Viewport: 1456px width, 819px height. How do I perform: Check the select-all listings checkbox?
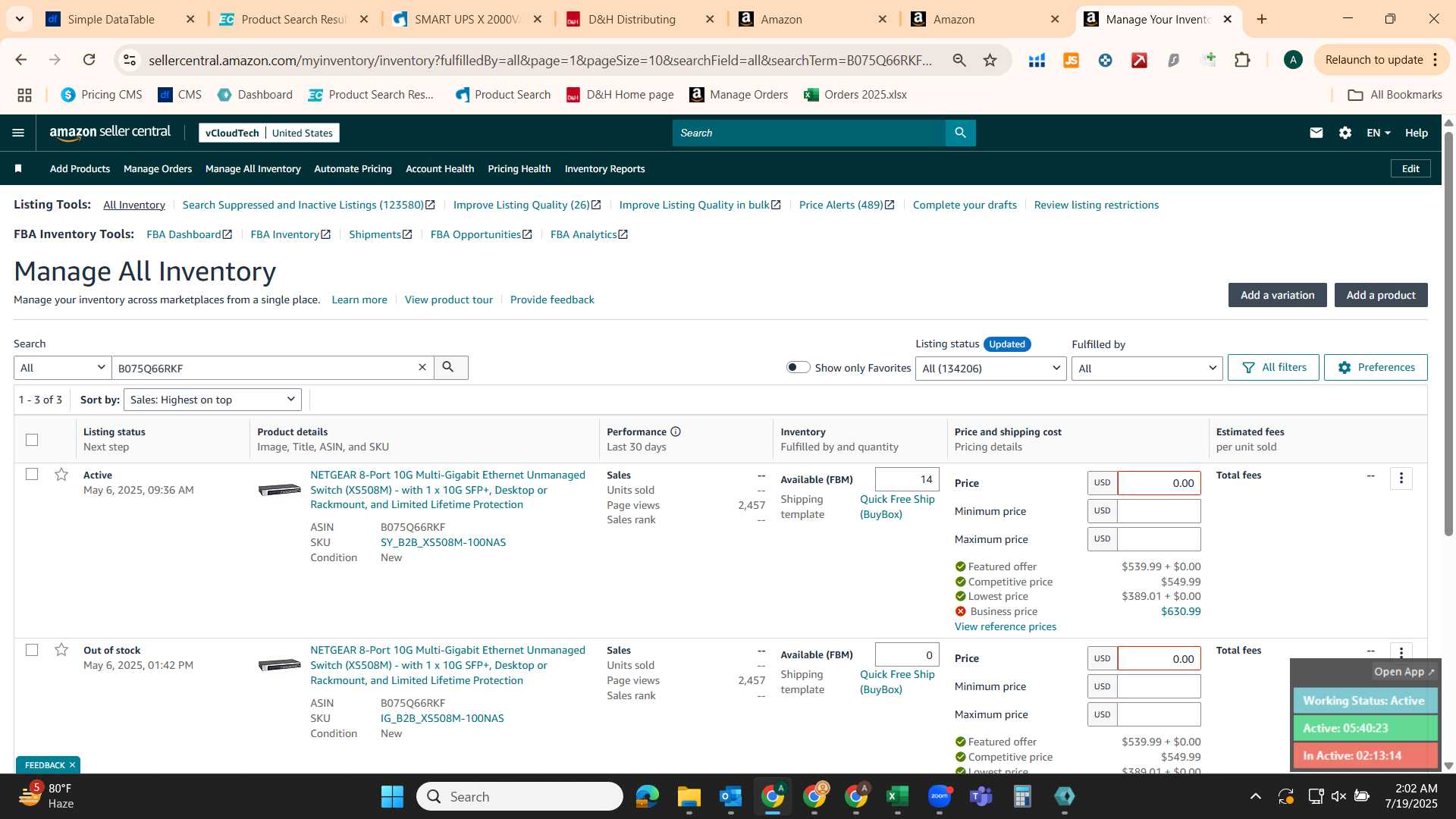(31, 439)
